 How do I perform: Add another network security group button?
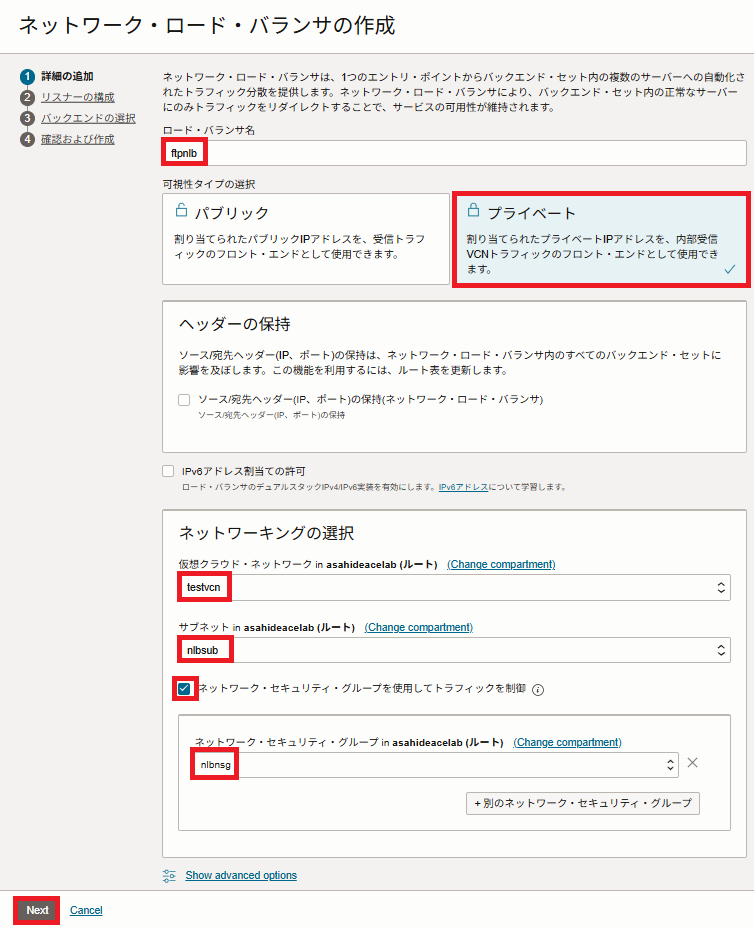click(x=583, y=804)
